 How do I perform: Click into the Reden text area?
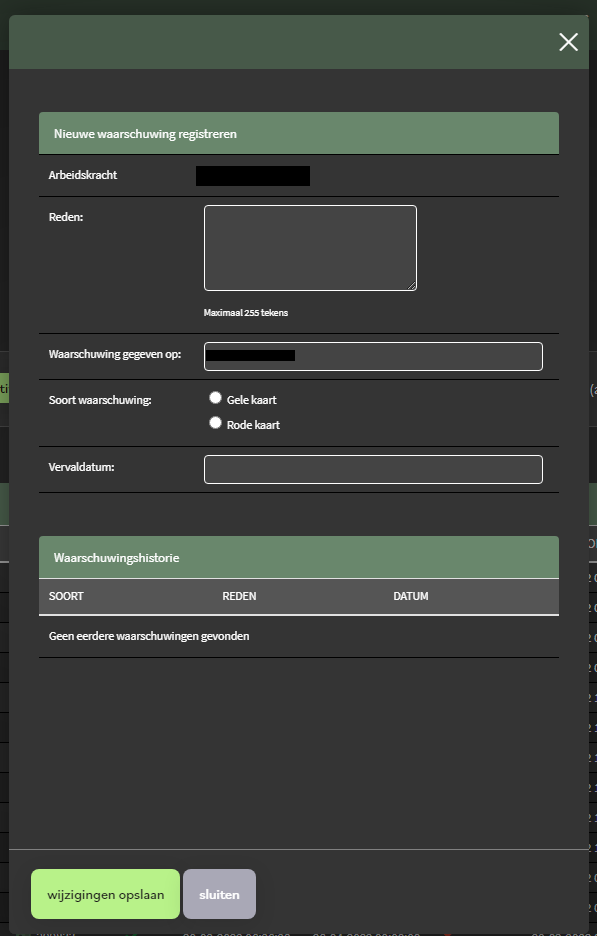pos(310,248)
